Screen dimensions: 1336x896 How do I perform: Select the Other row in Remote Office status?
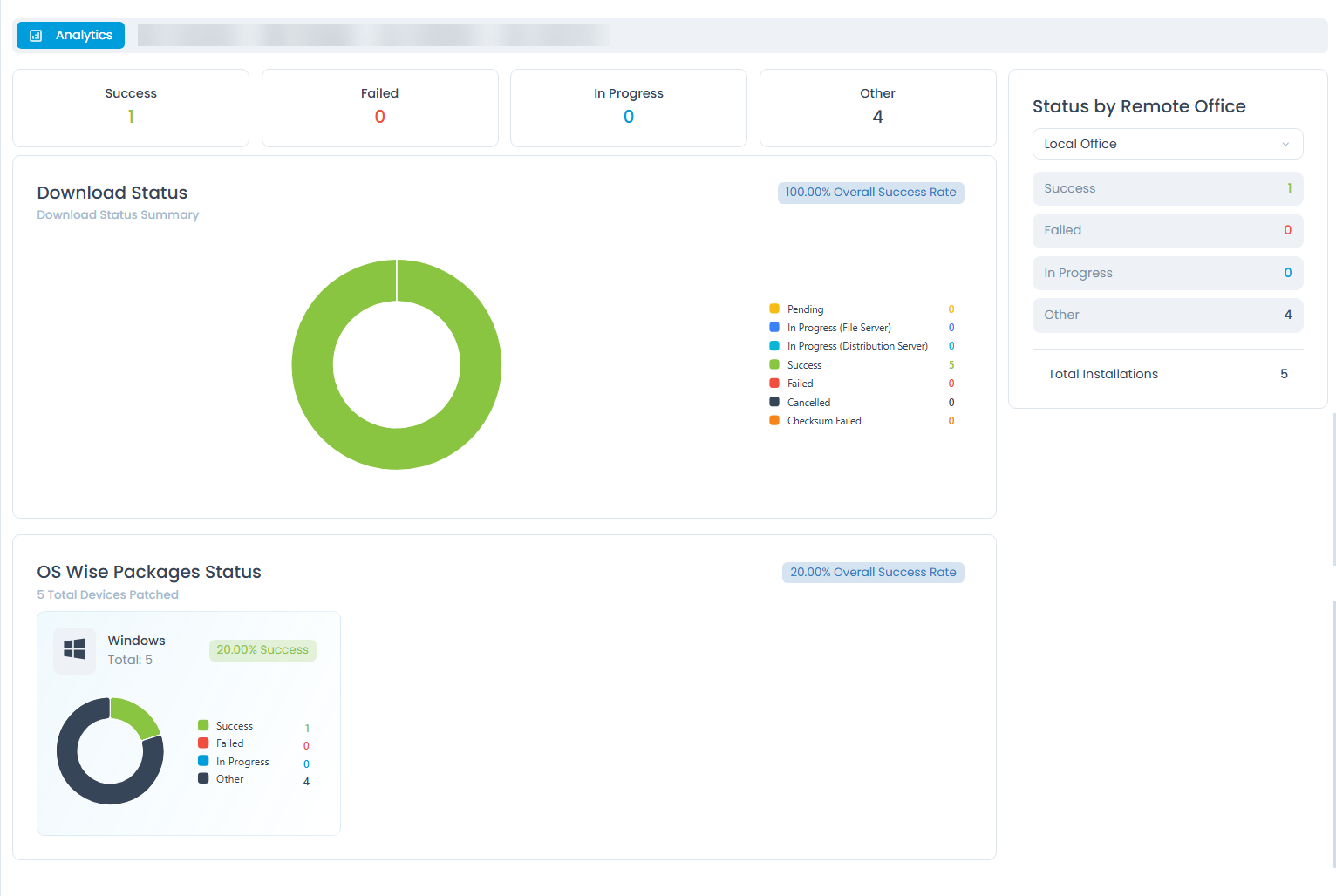[1167, 316]
